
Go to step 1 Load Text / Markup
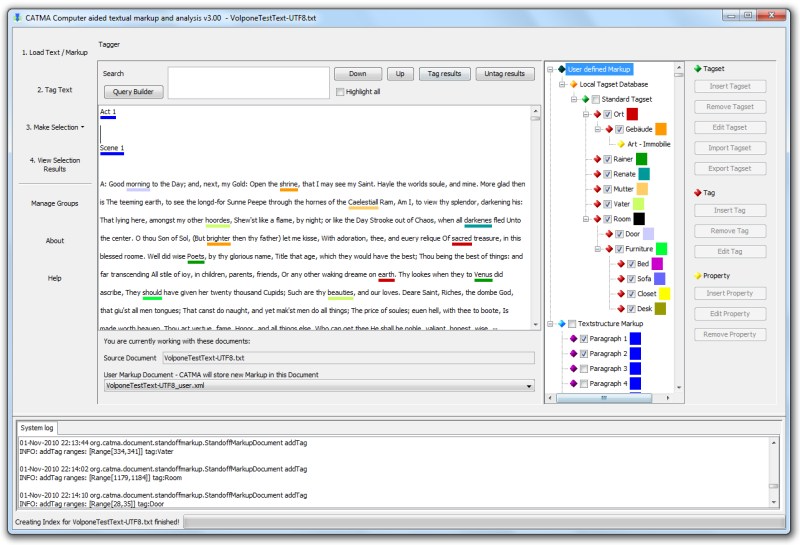pos(55,53)
